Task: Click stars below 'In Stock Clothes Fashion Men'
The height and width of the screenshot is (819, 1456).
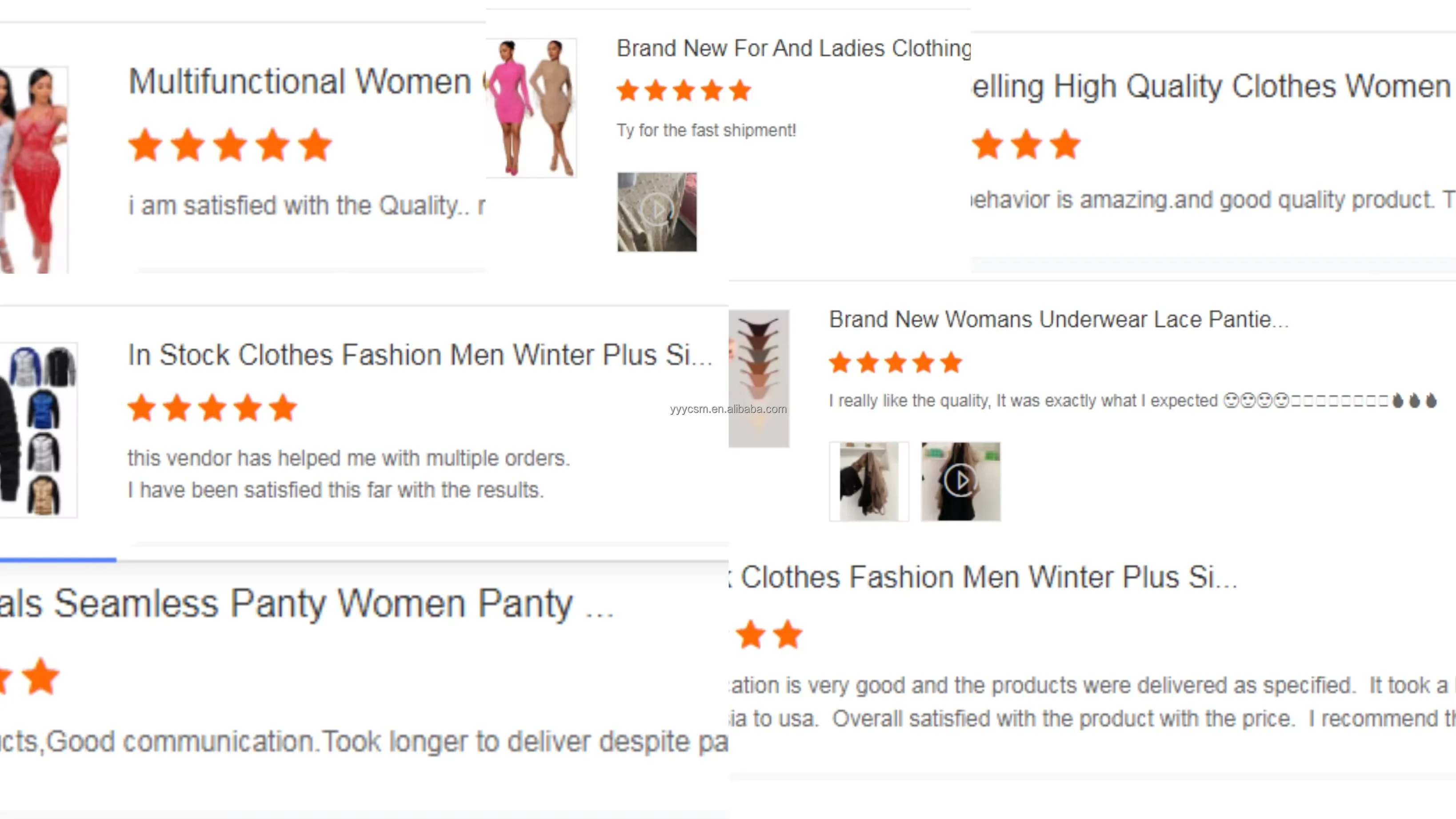Action: [x=212, y=408]
